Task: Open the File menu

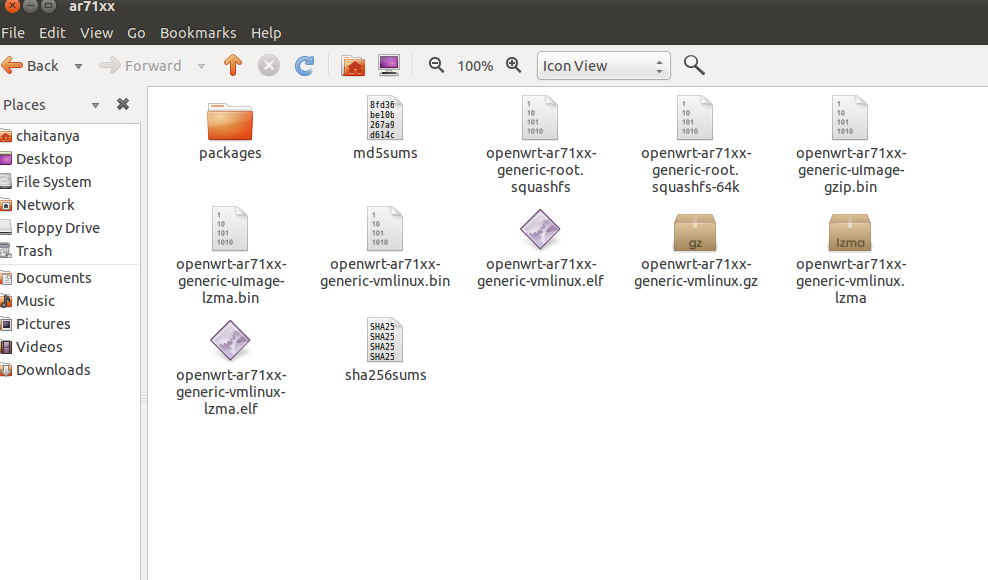Action: [x=13, y=33]
